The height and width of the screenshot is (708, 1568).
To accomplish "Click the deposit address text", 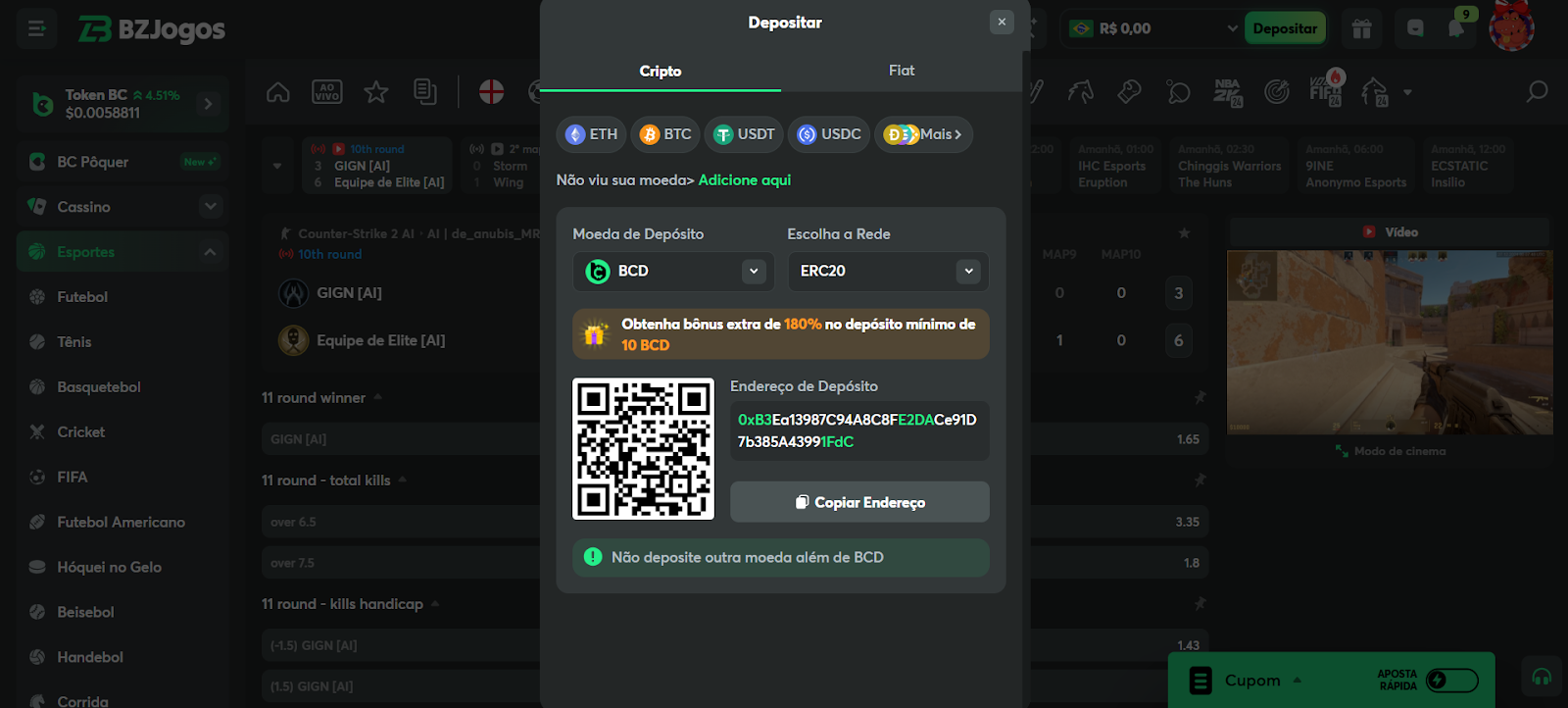I will [857, 430].
